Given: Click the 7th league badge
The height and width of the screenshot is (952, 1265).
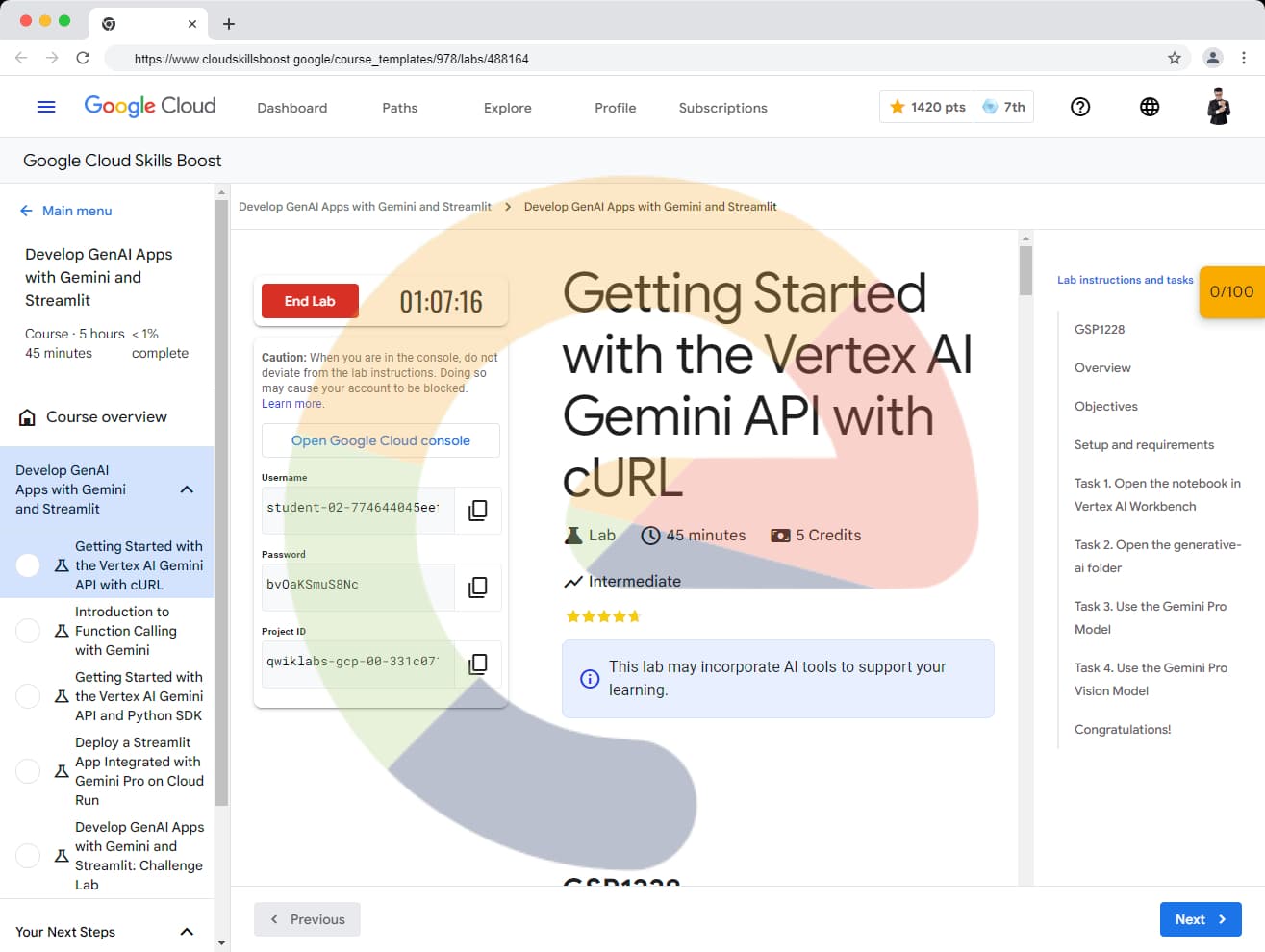Looking at the screenshot, I should point(1003,107).
